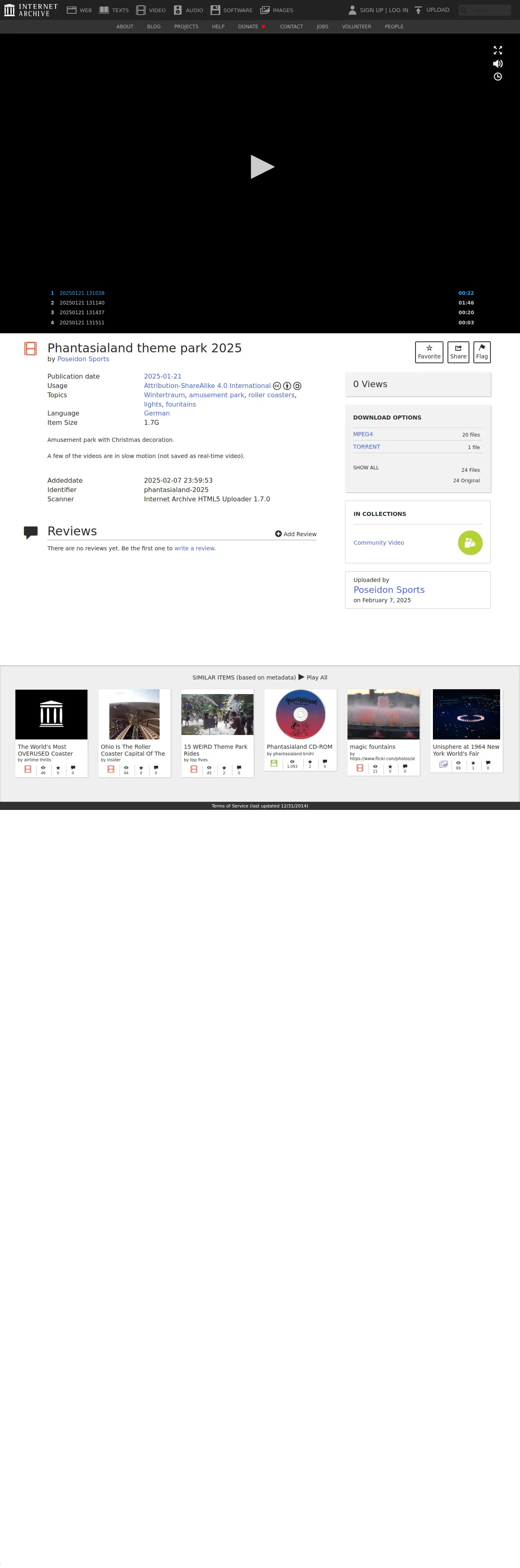
Task: Click the software floppy icon on Phantasialand CD-ROM card
Action: click(274, 763)
